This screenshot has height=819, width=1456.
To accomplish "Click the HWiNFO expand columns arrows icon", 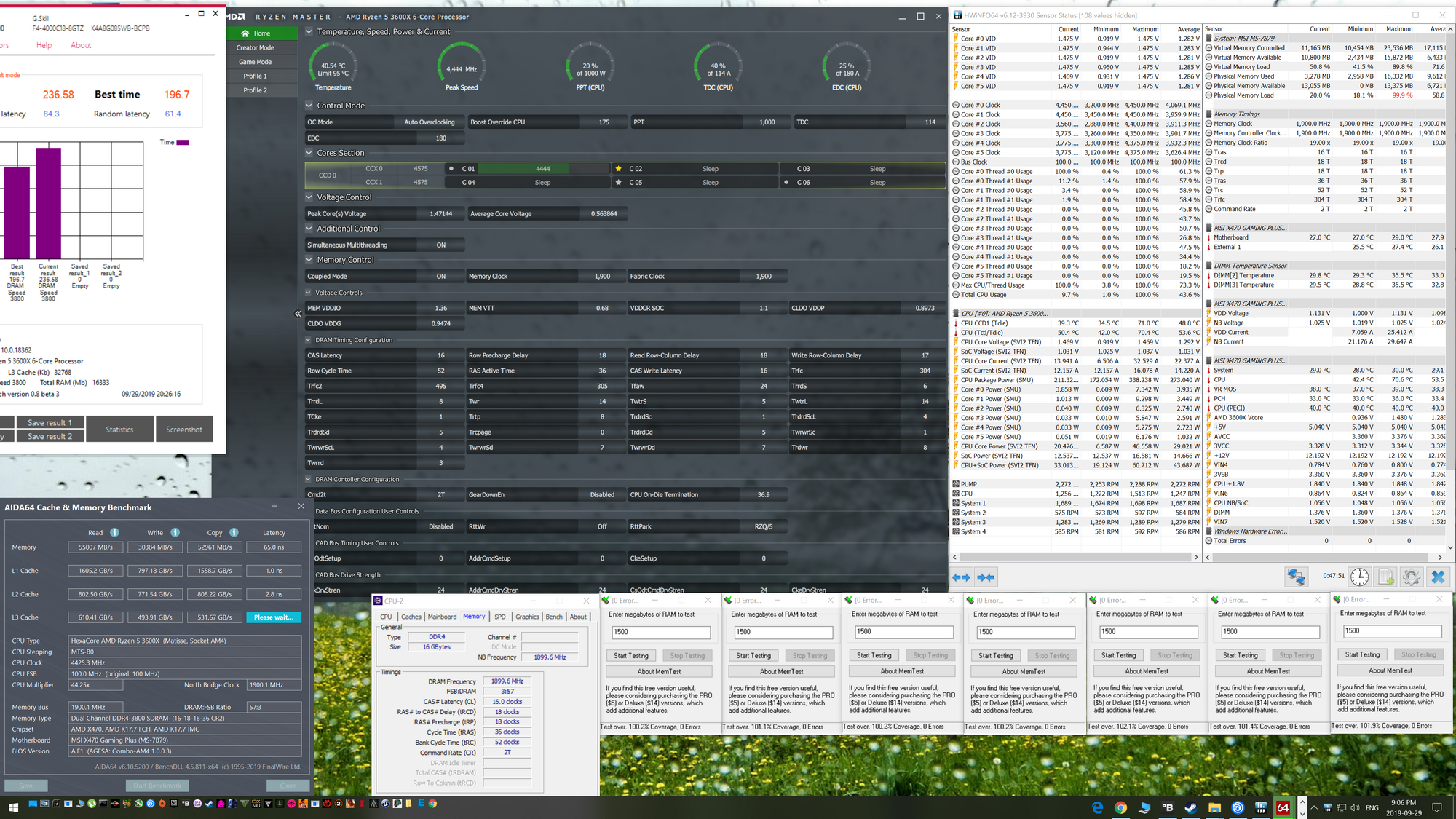I will [961, 577].
